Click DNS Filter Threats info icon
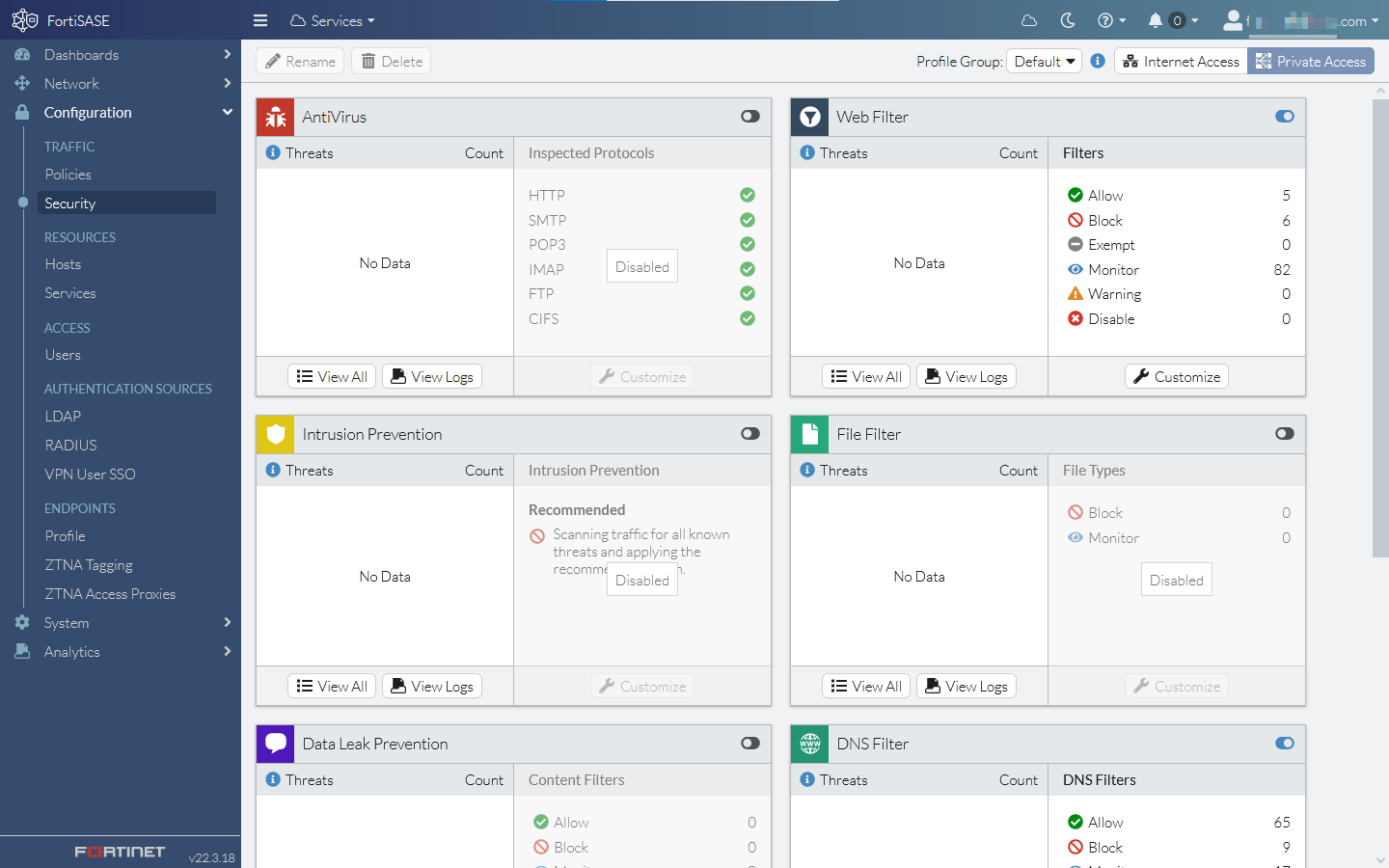This screenshot has height=868, width=1389. pyautogui.click(x=807, y=779)
